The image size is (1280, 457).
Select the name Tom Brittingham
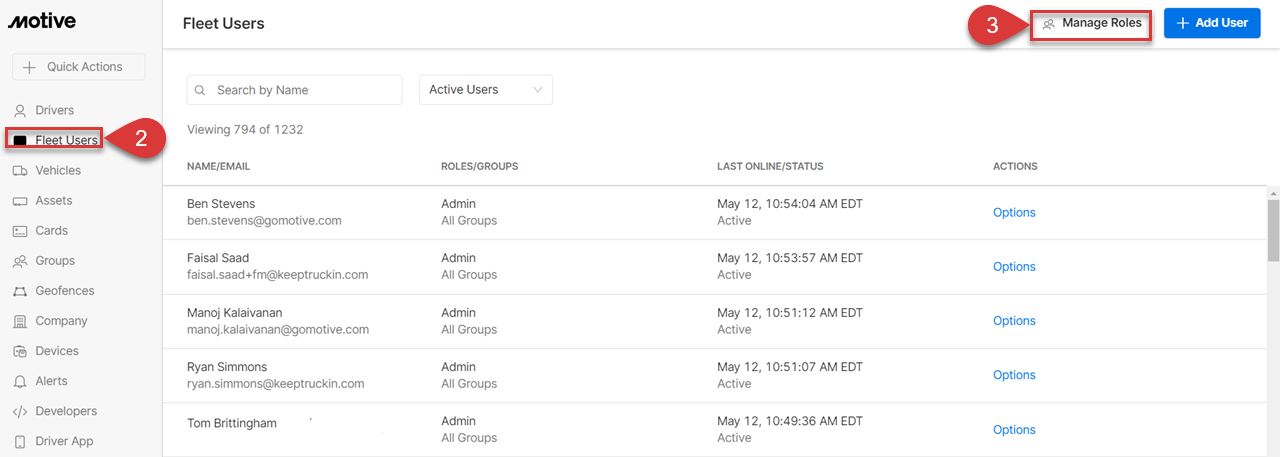pos(232,423)
